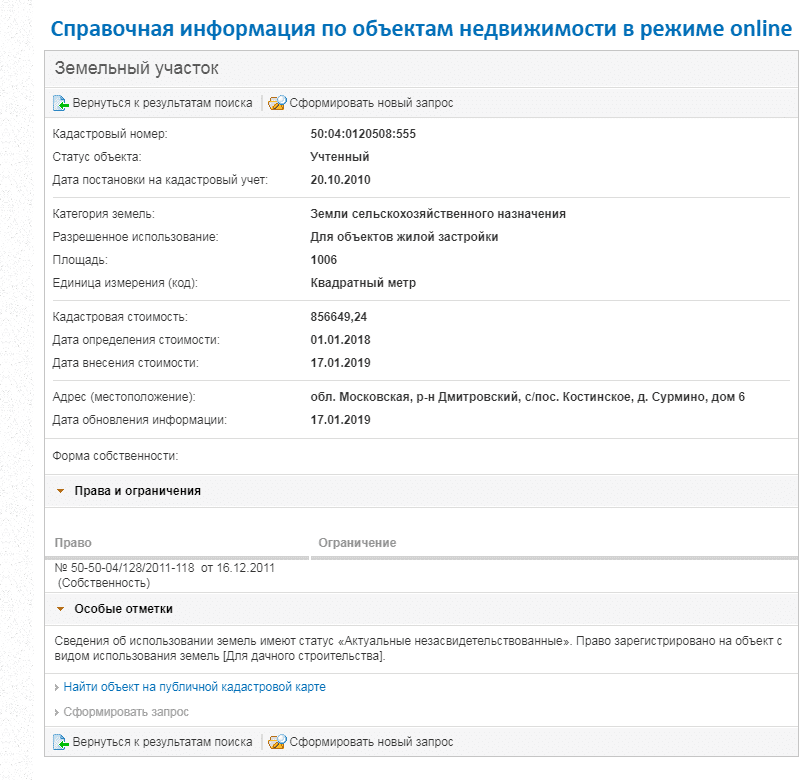807x780 pixels.
Task: Click the top new-request magnifier icon
Action: pos(277,103)
